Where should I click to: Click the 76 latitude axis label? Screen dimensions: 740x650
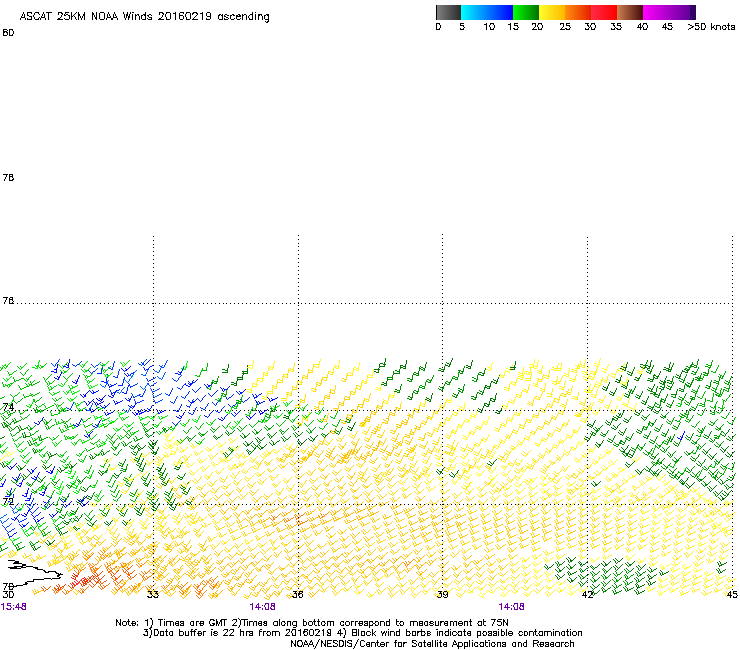8,301
